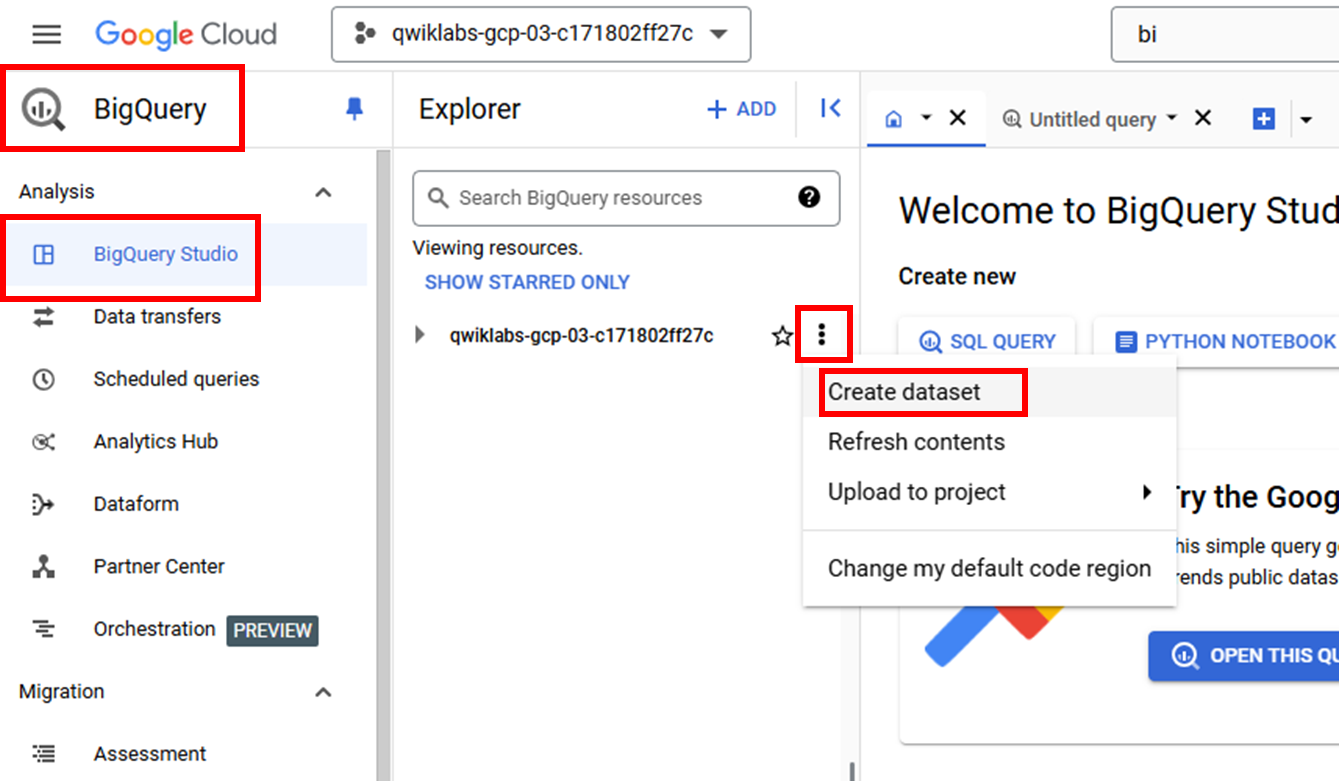1339x781 pixels.
Task: Star the qwiklabs-gcp-03-c171802ff27c project
Action: point(782,336)
